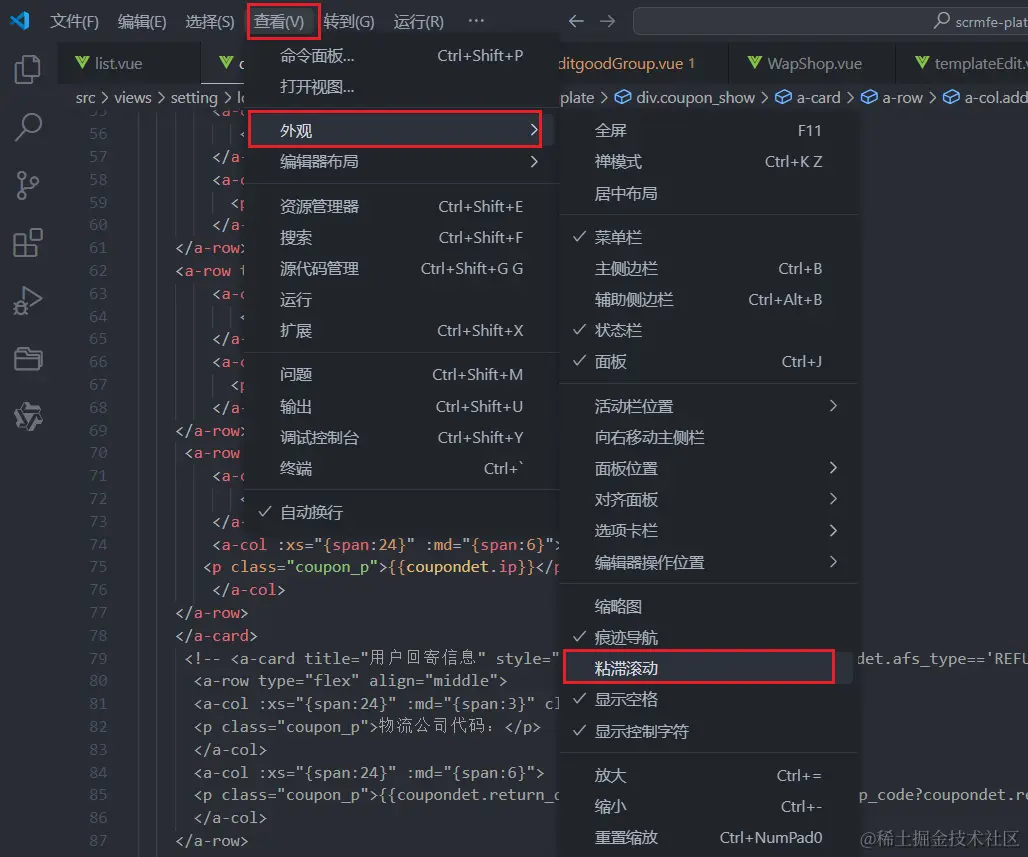Choose 打开视图 open view
The height and width of the screenshot is (857, 1028).
click(401, 87)
